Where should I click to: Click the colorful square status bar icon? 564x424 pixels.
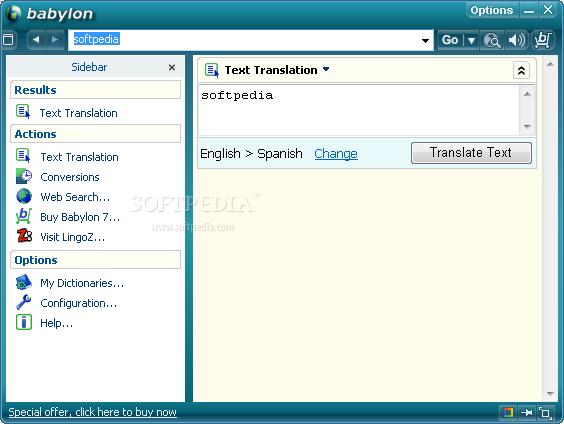point(508,412)
